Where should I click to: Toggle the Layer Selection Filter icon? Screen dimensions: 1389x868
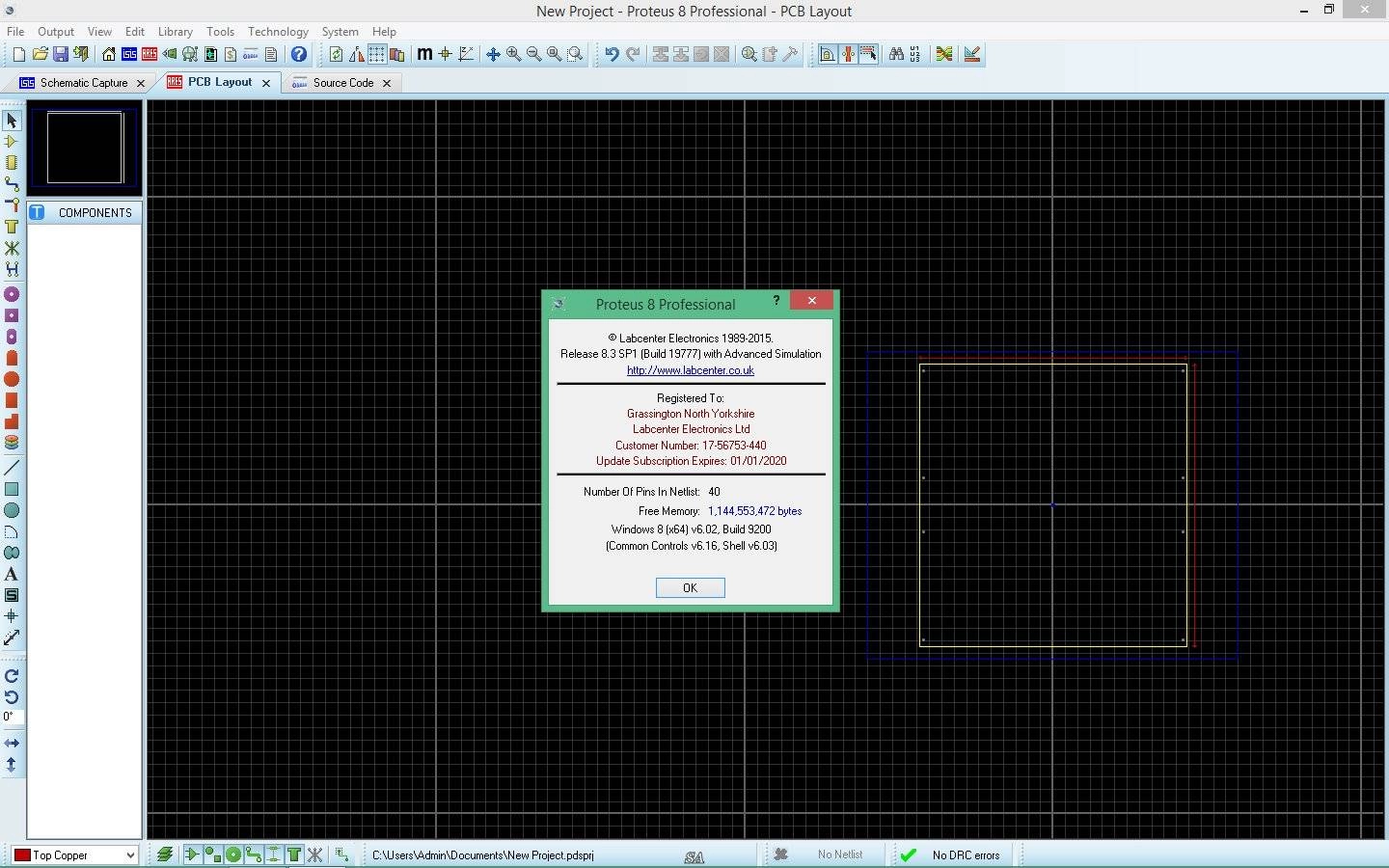coord(165,854)
